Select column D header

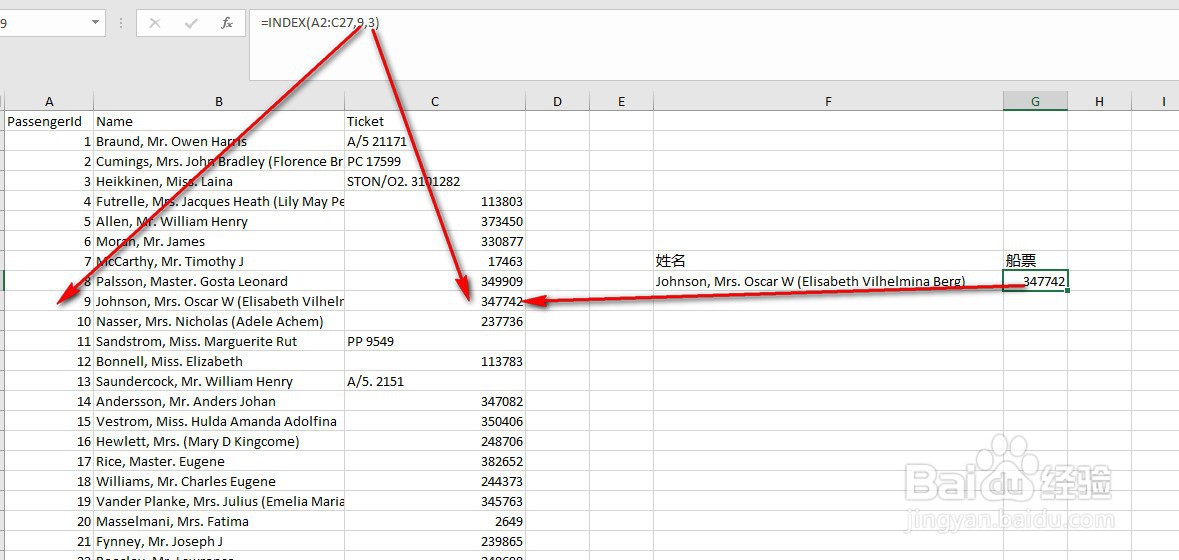(x=557, y=101)
